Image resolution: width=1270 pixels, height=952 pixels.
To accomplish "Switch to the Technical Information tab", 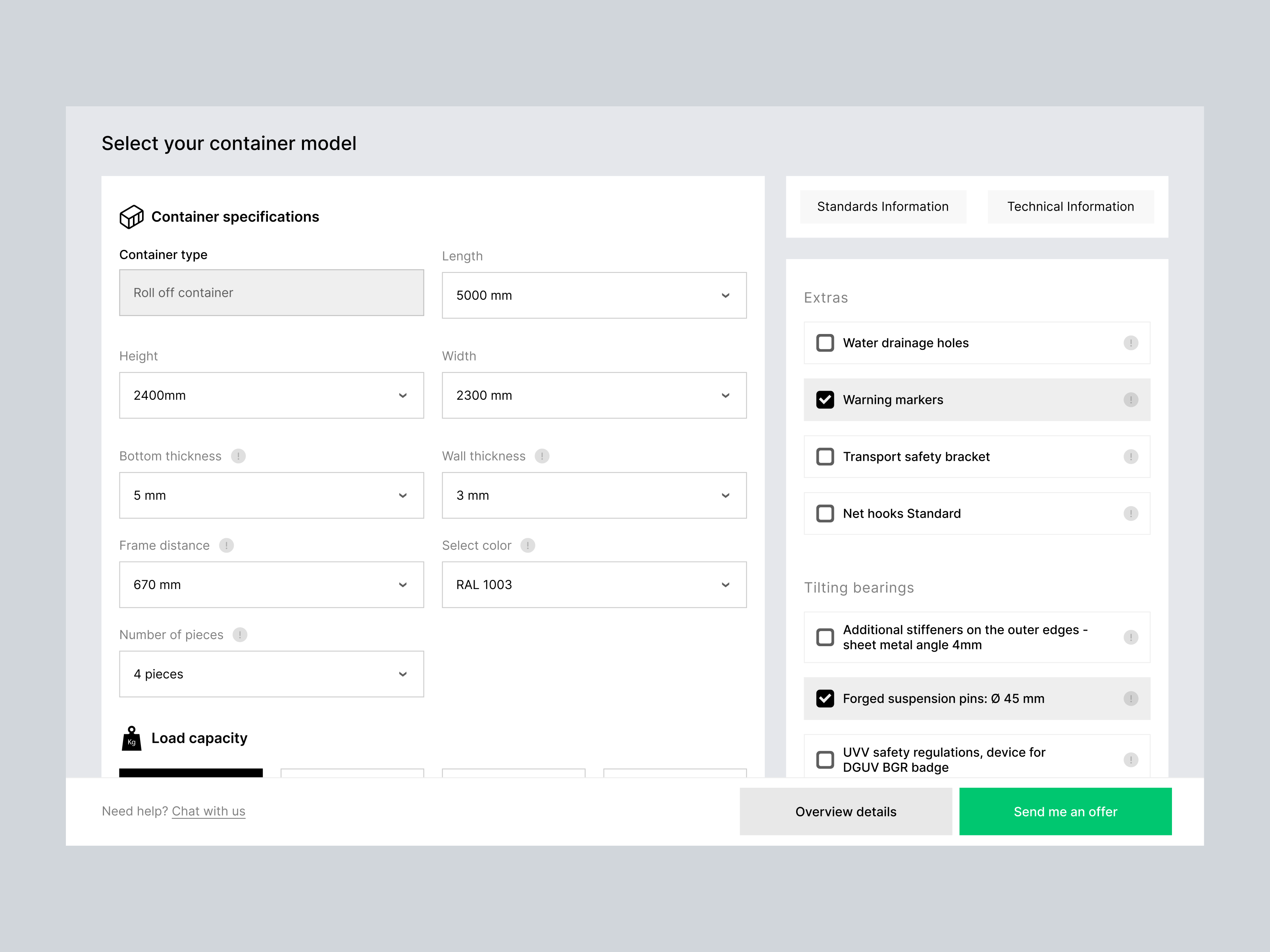I will pyautogui.click(x=1070, y=207).
